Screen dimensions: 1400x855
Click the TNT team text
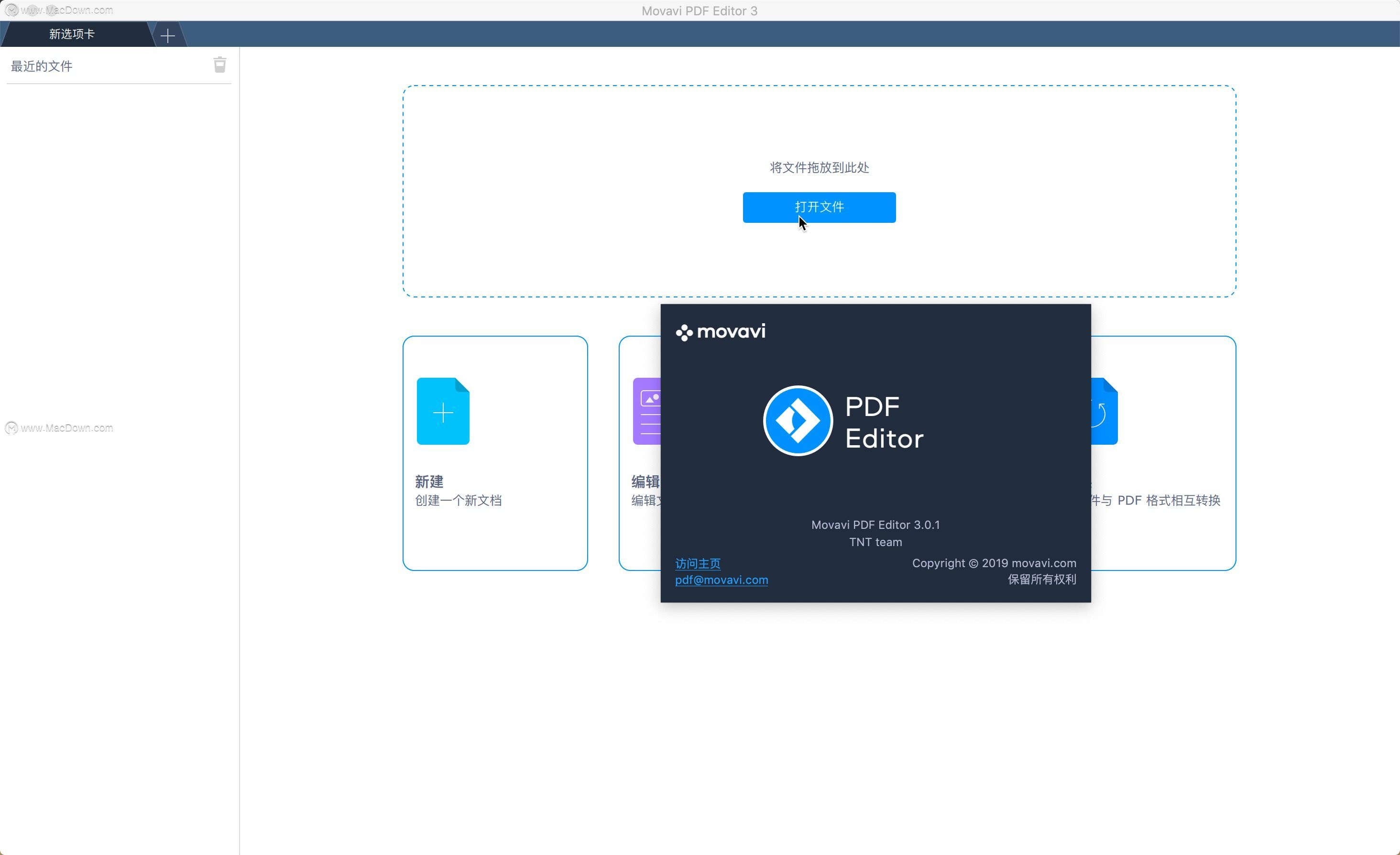(875, 542)
